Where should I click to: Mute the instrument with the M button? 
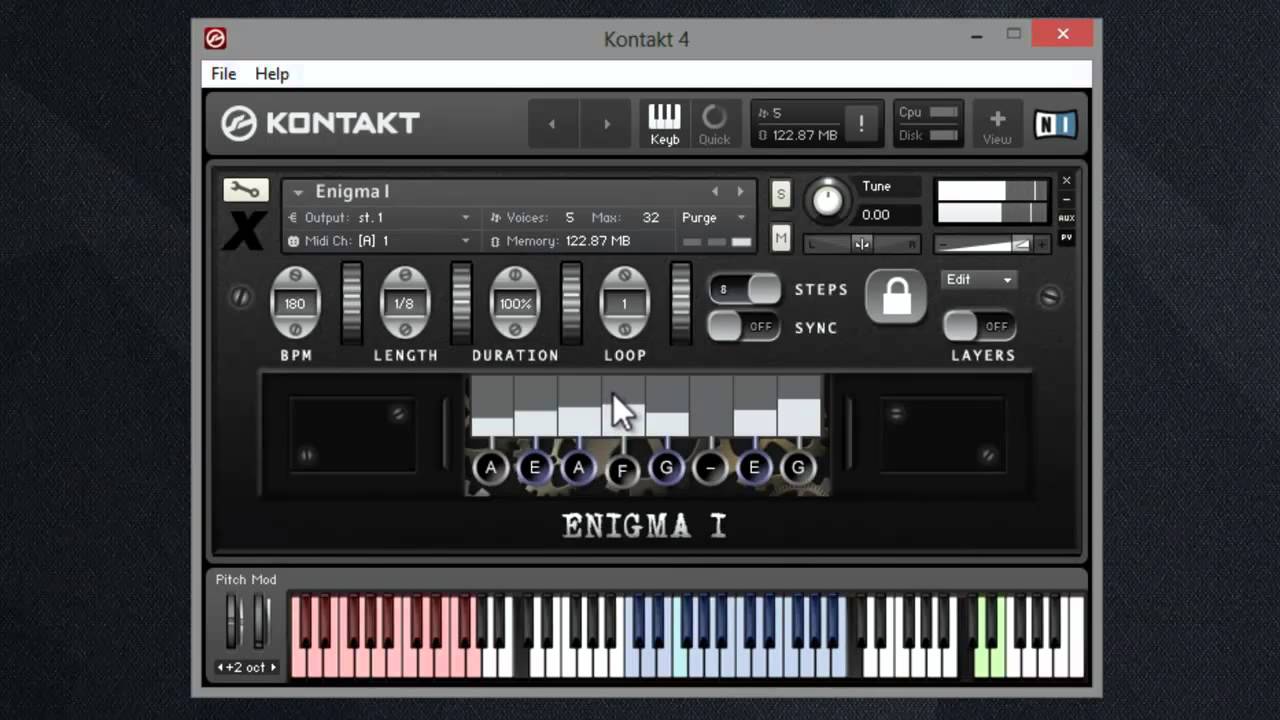tap(781, 238)
